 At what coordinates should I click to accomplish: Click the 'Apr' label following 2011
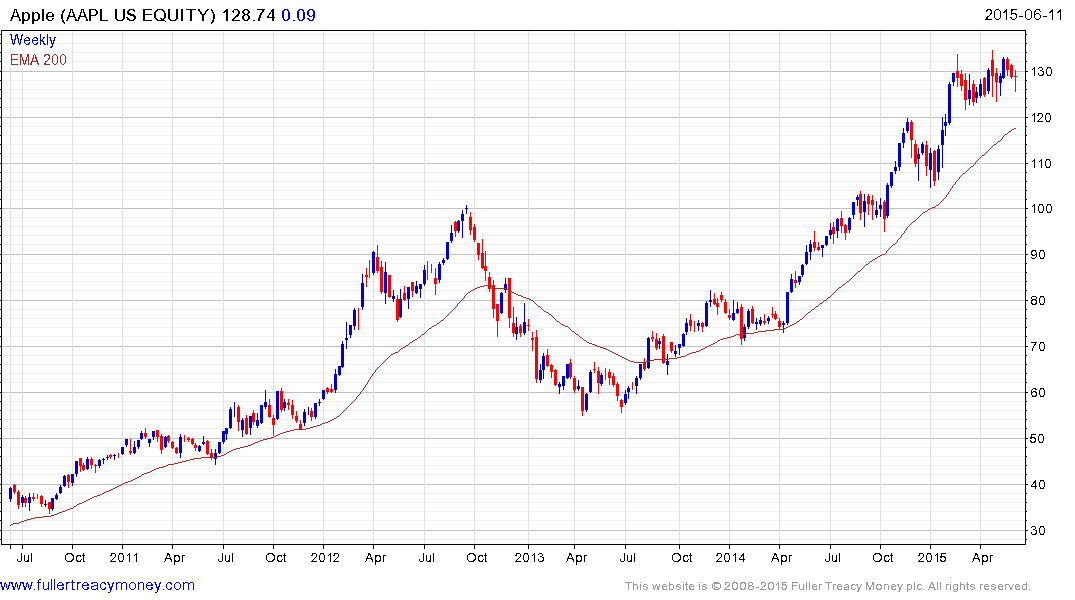tap(174, 558)
